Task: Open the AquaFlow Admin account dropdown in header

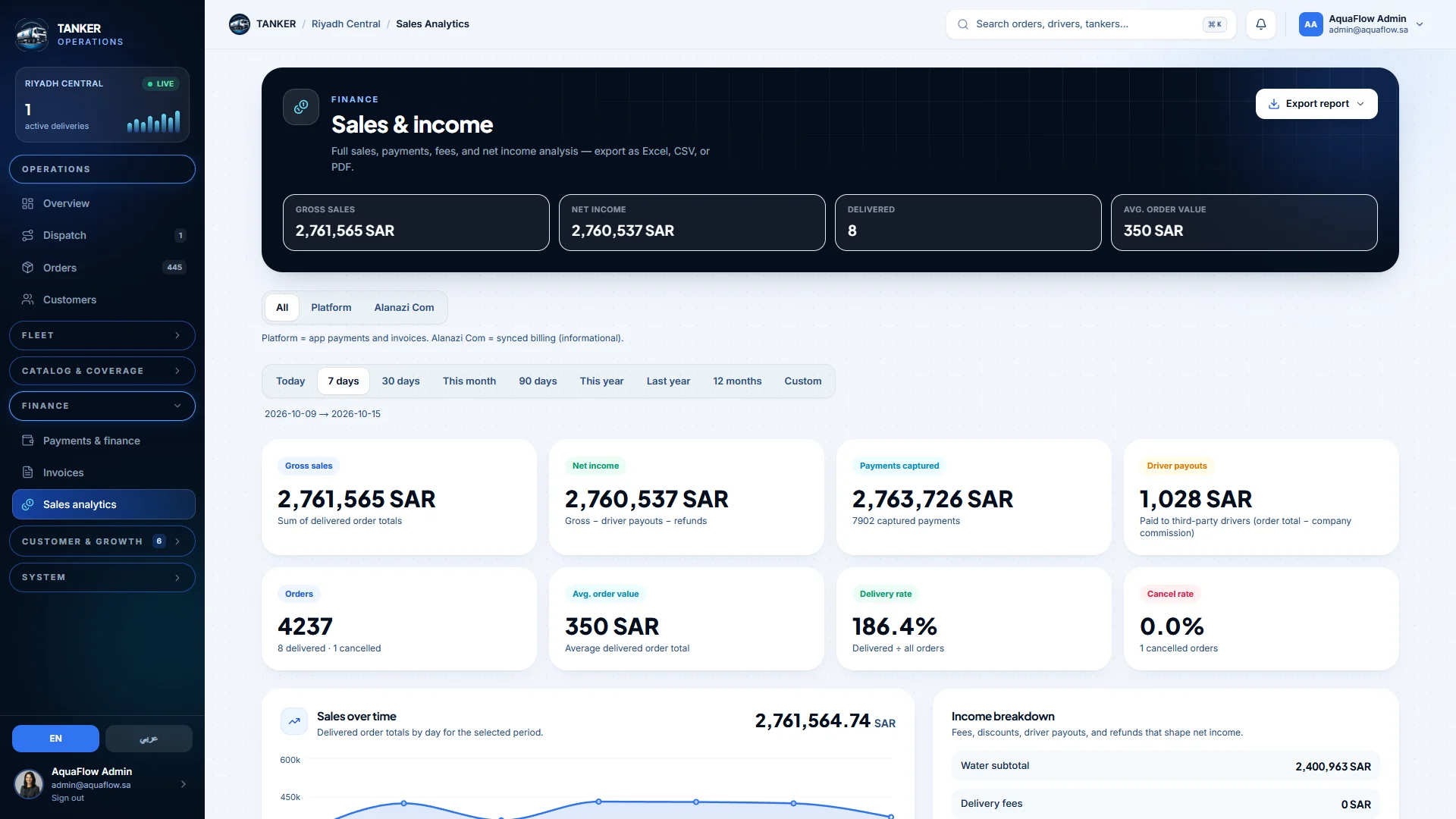Action: [x=1361, y=24]
